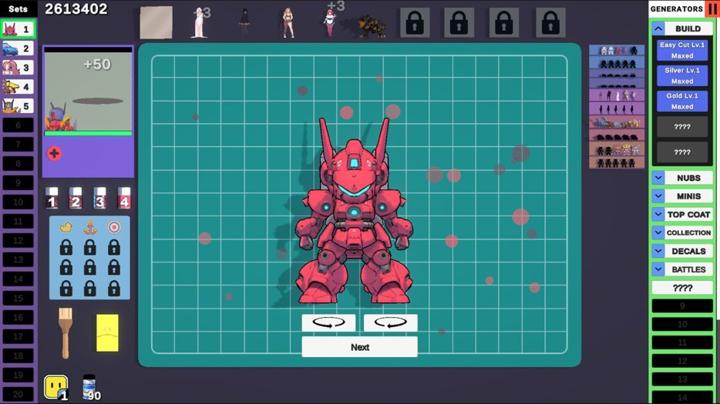Click the red mech model on the cutting mat

coord(354,211)
